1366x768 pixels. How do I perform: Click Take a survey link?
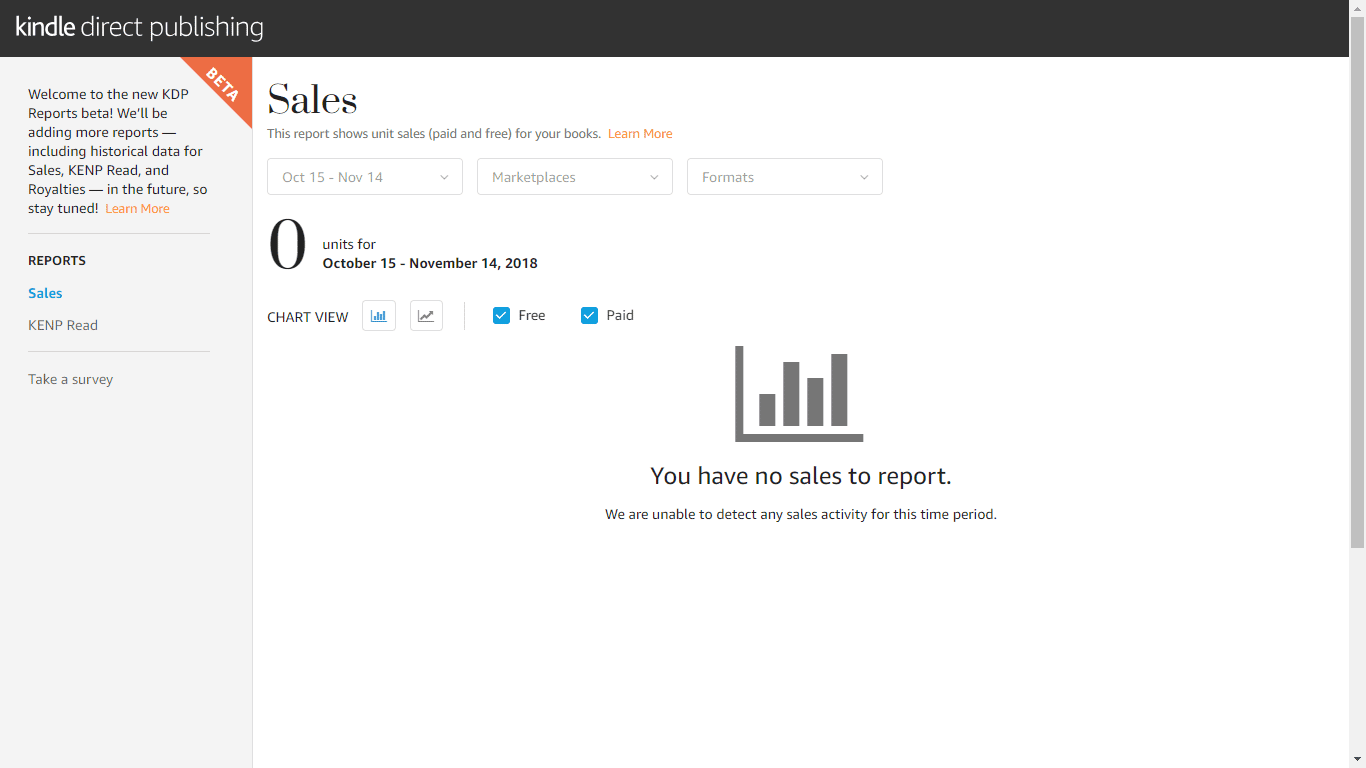point(70,379)
